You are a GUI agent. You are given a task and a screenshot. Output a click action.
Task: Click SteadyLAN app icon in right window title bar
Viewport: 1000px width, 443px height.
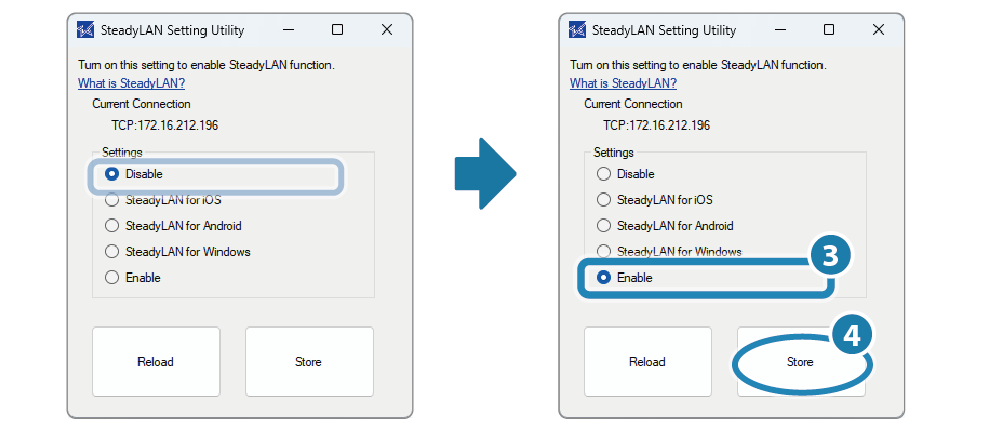tap(577, 30)
